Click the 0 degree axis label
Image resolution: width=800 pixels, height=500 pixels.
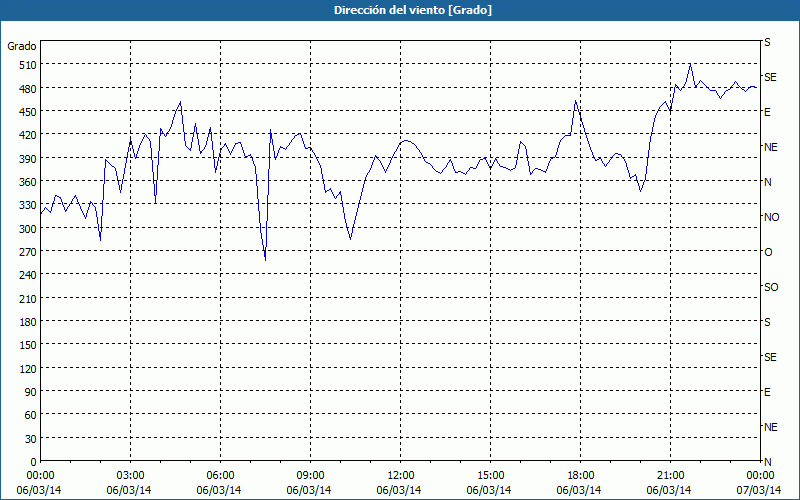click(34, 462)
